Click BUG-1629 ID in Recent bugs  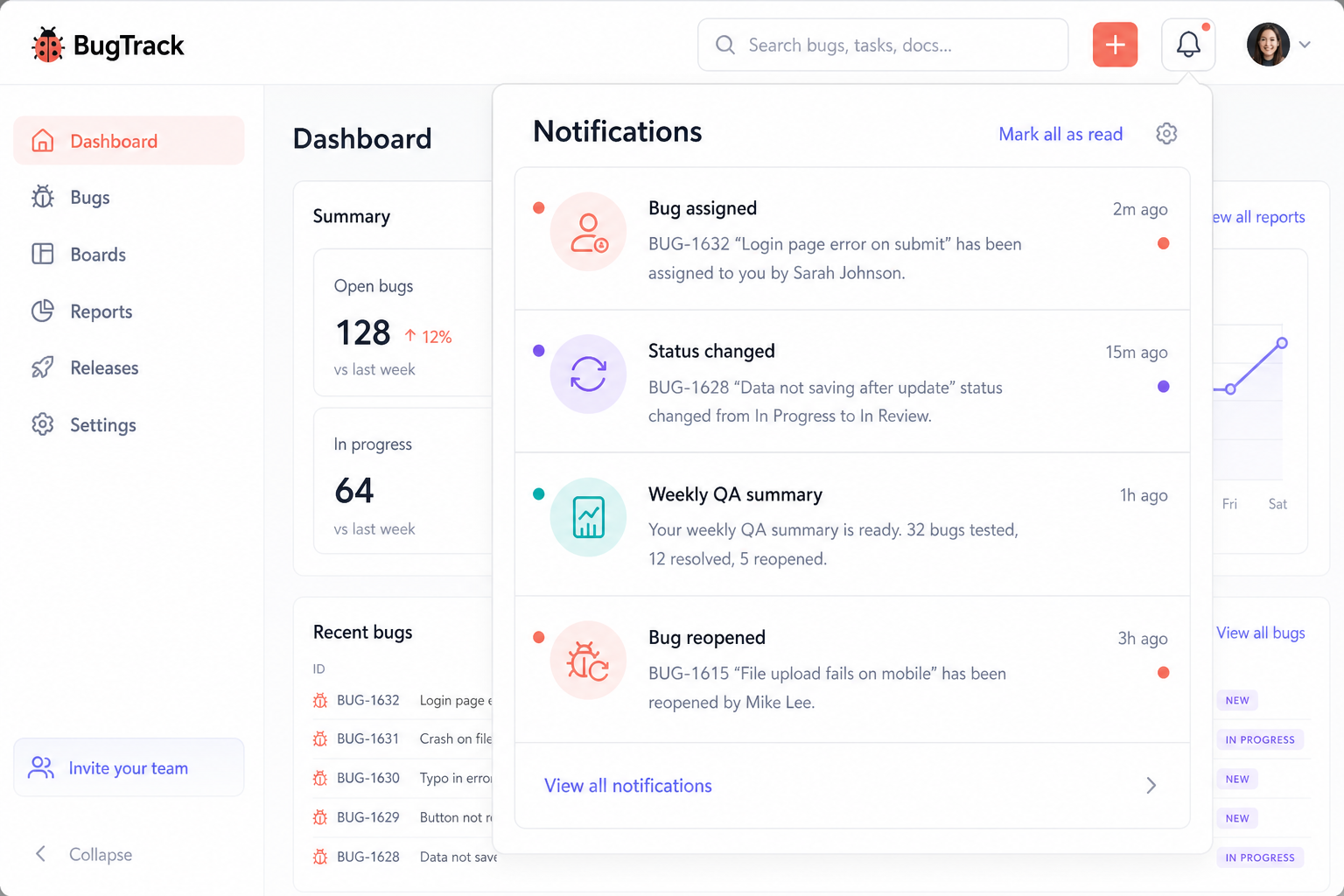[x=367, y=817]
